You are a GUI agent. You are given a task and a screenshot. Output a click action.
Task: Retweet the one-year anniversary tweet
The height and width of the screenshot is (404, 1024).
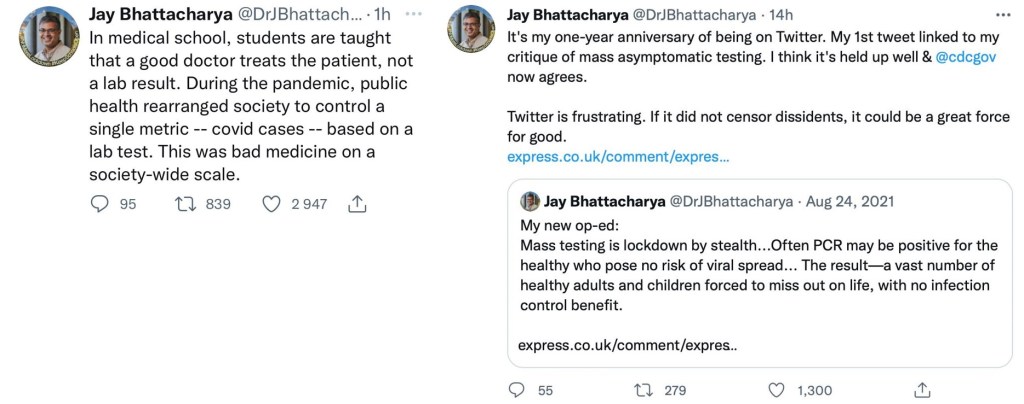coord(646,390)
